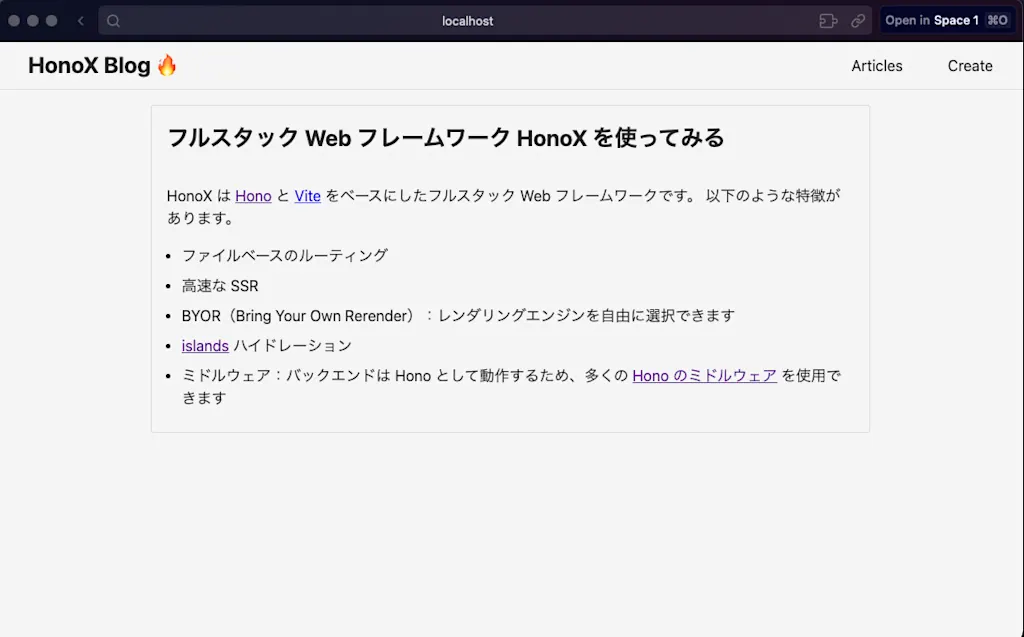Copy page link with the chain icon
Viewport: 1024px width, 637px height.
(x=858, y=21)
